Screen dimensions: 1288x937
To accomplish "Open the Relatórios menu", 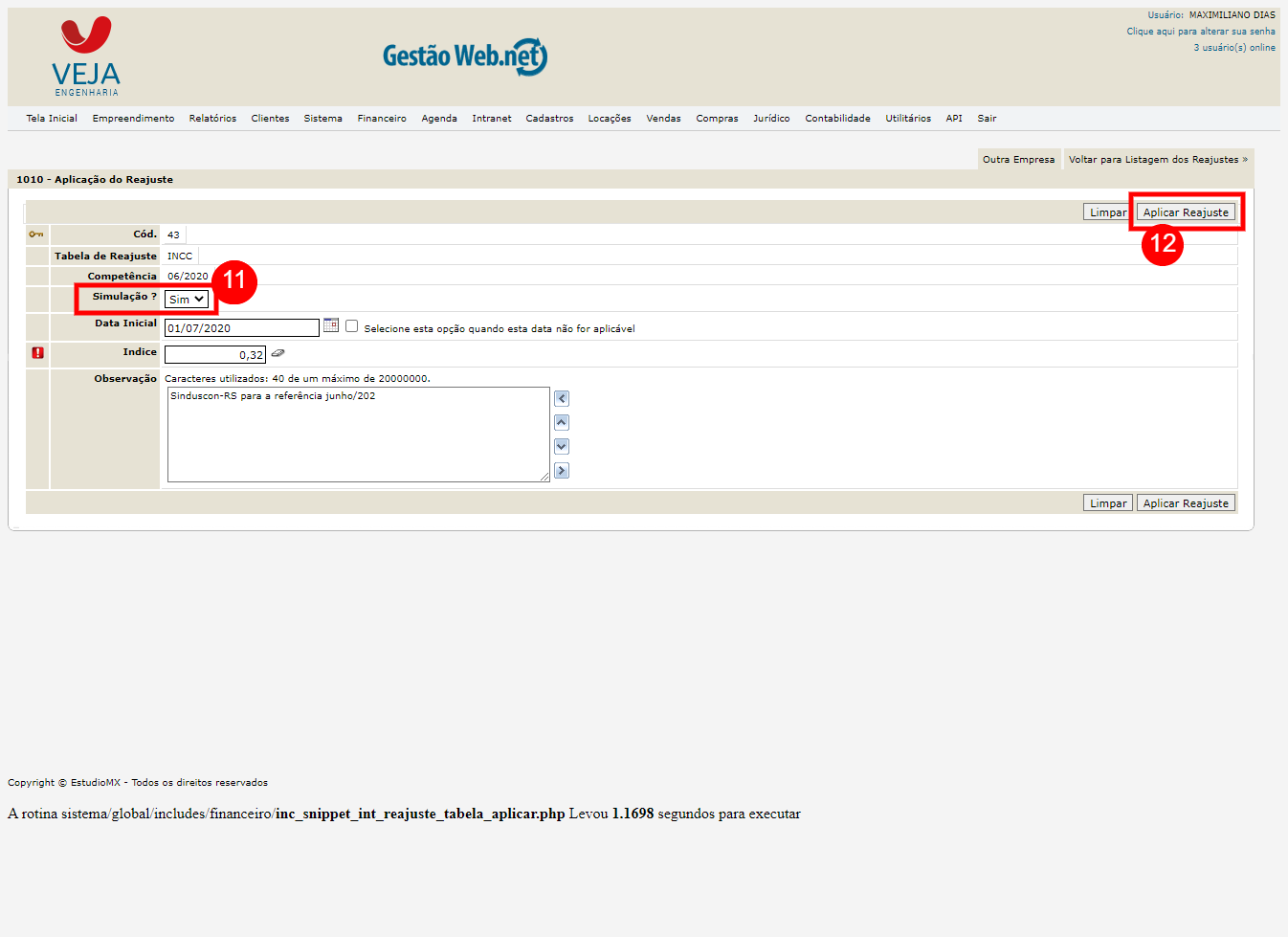I will coord(212,119).
